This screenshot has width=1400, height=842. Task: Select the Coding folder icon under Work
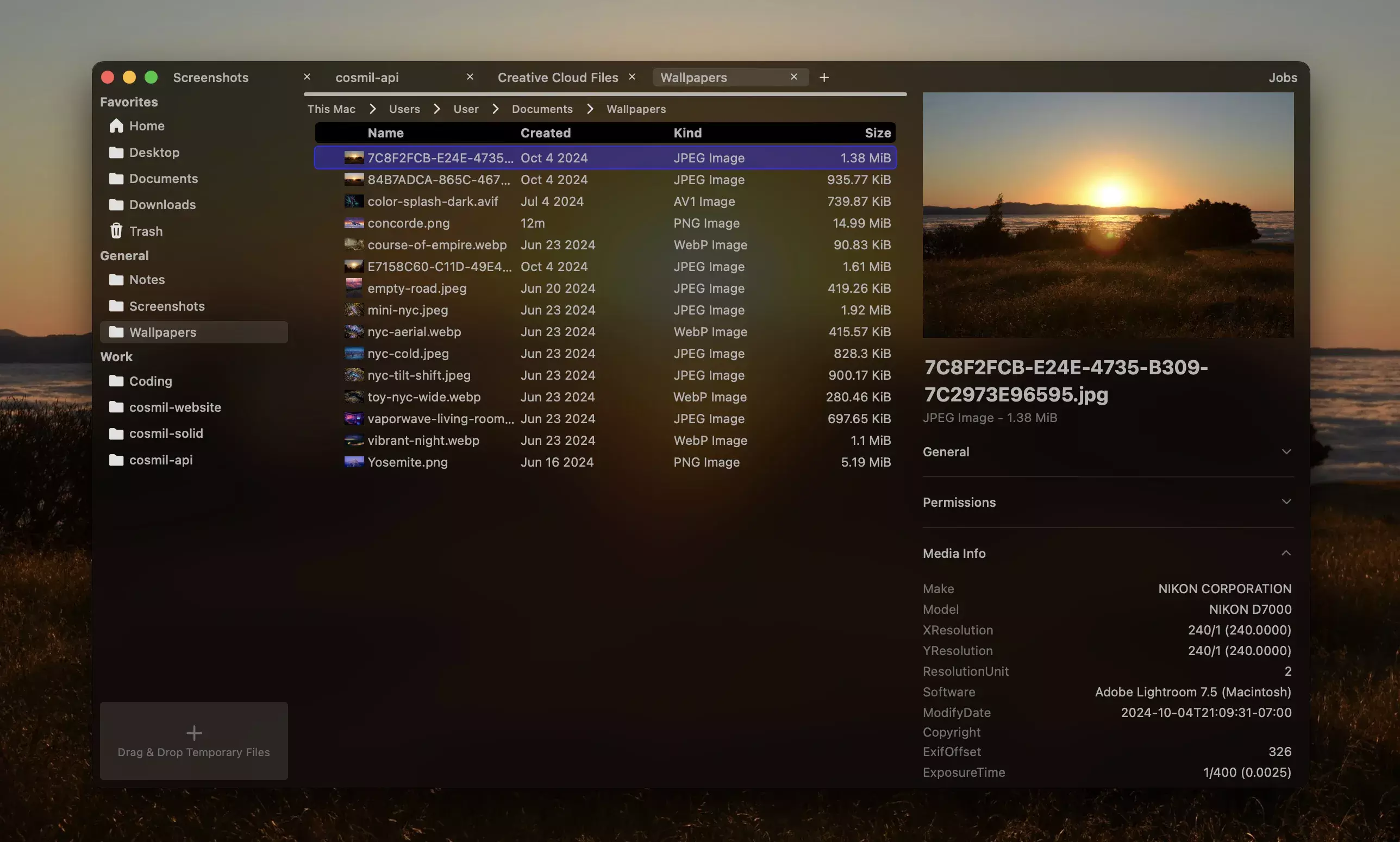pyautogui.click(x=116, y=381)
